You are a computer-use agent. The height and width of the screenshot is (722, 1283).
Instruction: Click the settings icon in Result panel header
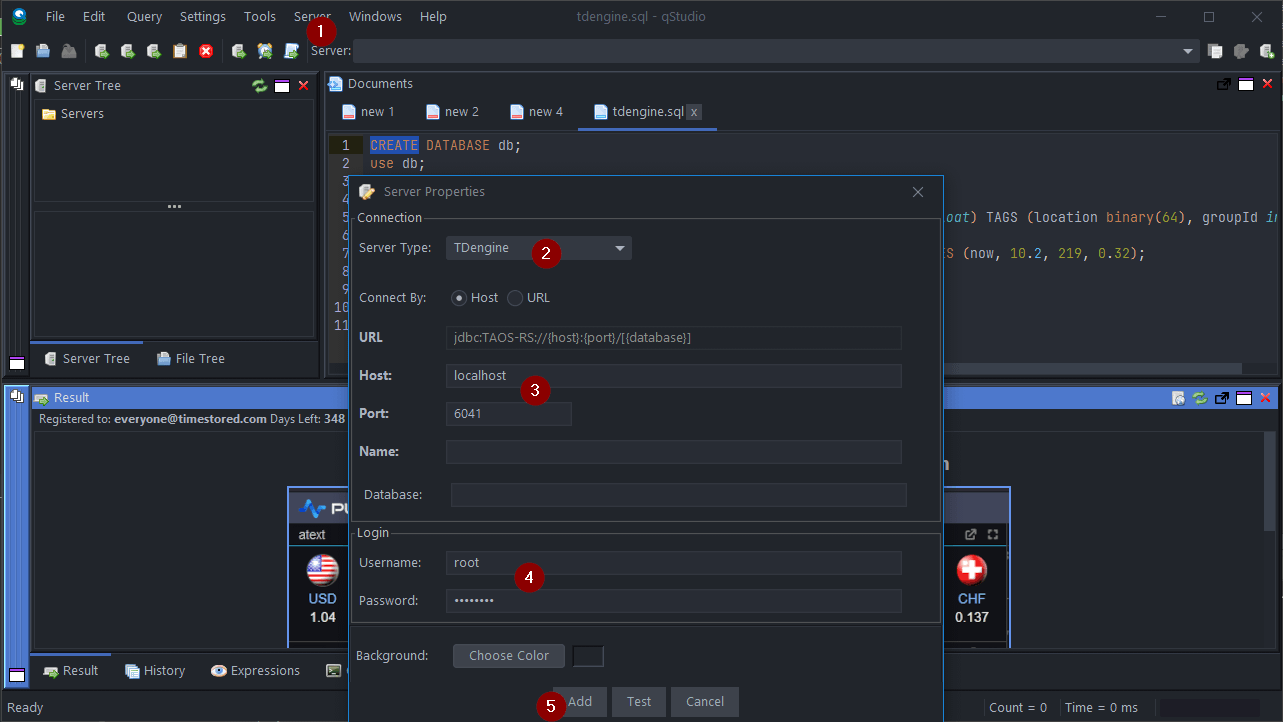click(1178, 398)
